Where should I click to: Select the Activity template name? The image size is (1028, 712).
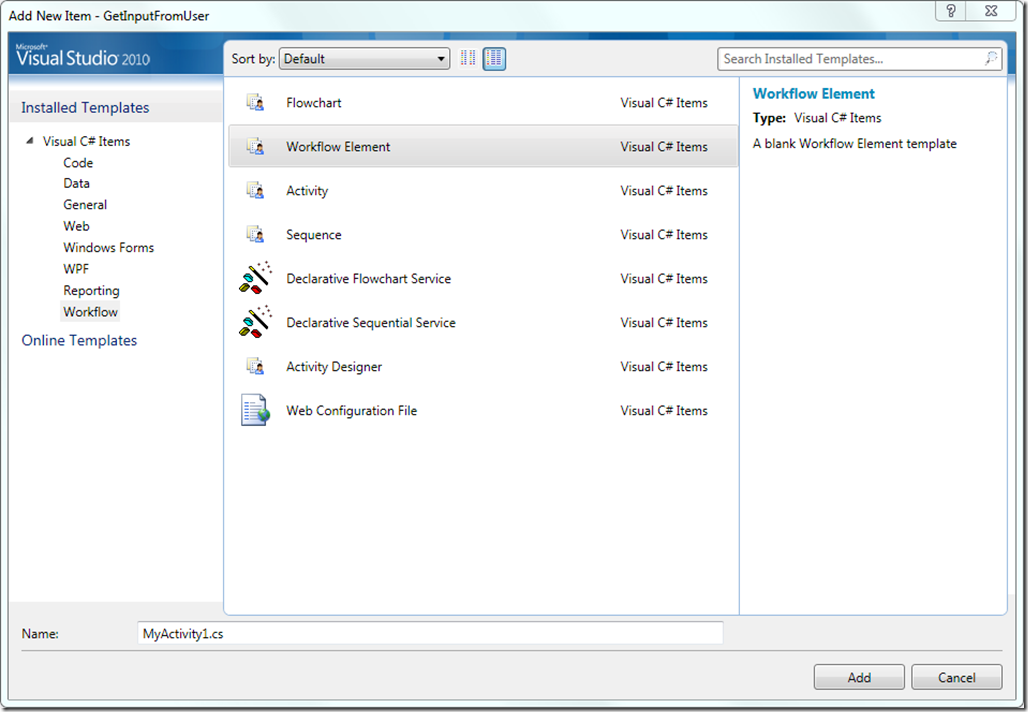coord(307,191)
